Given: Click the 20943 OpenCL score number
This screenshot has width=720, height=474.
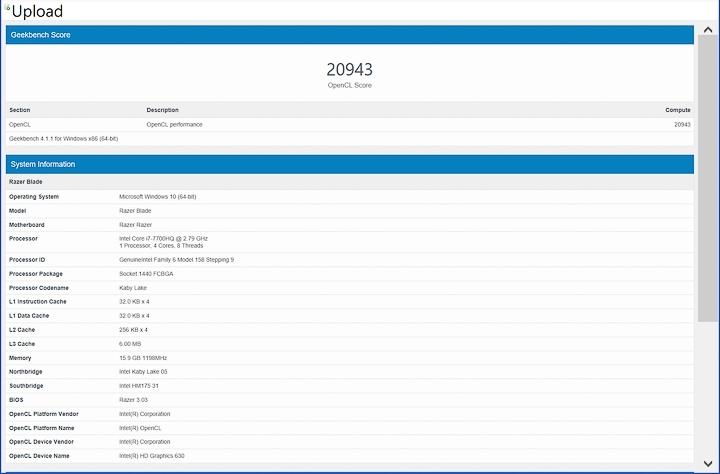Looking at the screenshot, I should coord(349,69).
